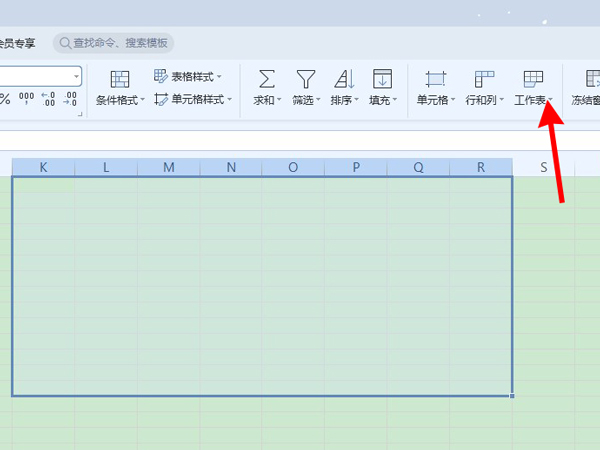Click the search commands input field
The image size is (600, 450).
[120, 43]
